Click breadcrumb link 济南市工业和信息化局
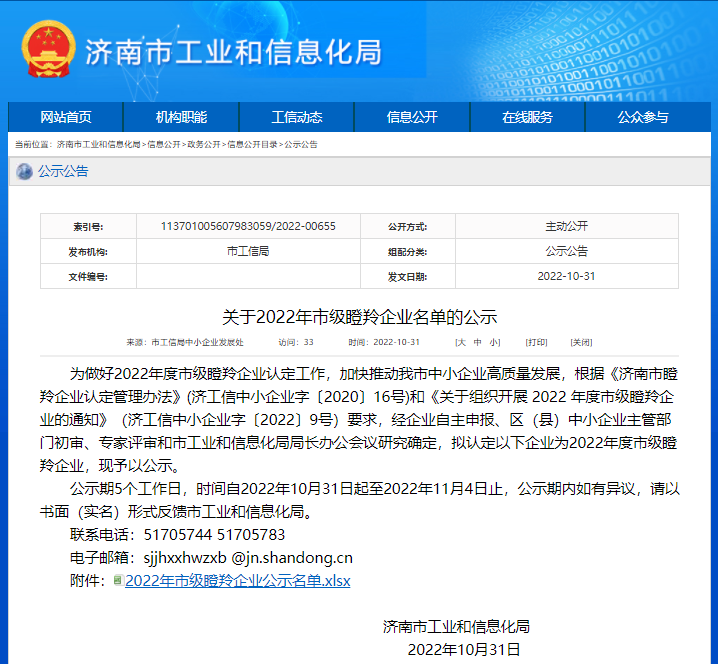The height and width of the screenshot is (664, 718). (98, 145)
